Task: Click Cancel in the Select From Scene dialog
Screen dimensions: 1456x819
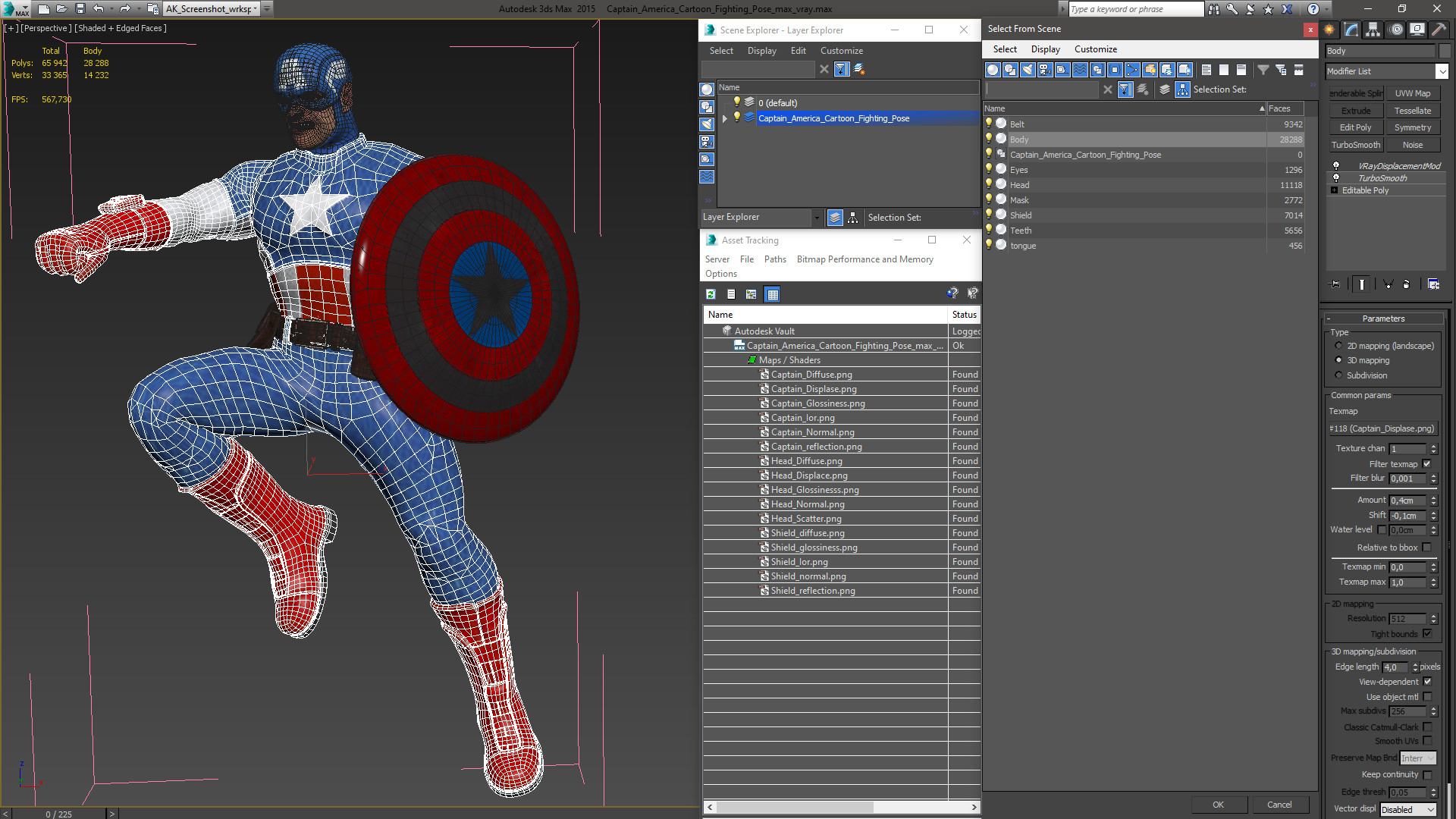Action: pyautogui.click(x=1279, y=805)
